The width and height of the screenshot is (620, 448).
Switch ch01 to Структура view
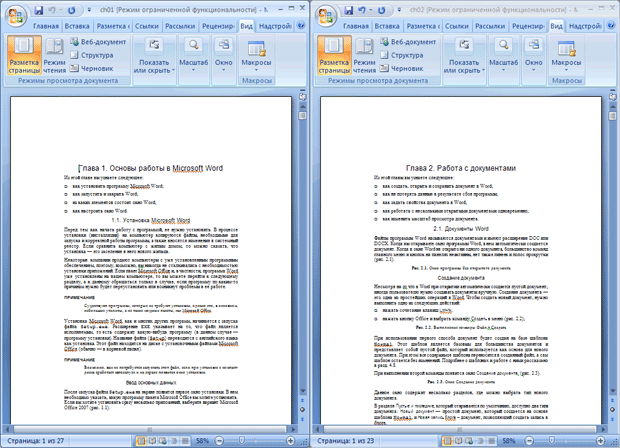coord(92,55)
